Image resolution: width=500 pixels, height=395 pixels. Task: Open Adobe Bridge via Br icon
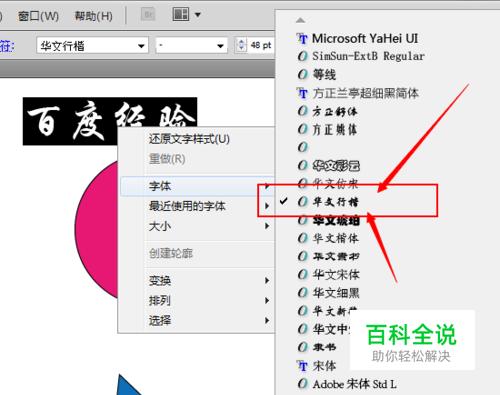click(148, 15)
